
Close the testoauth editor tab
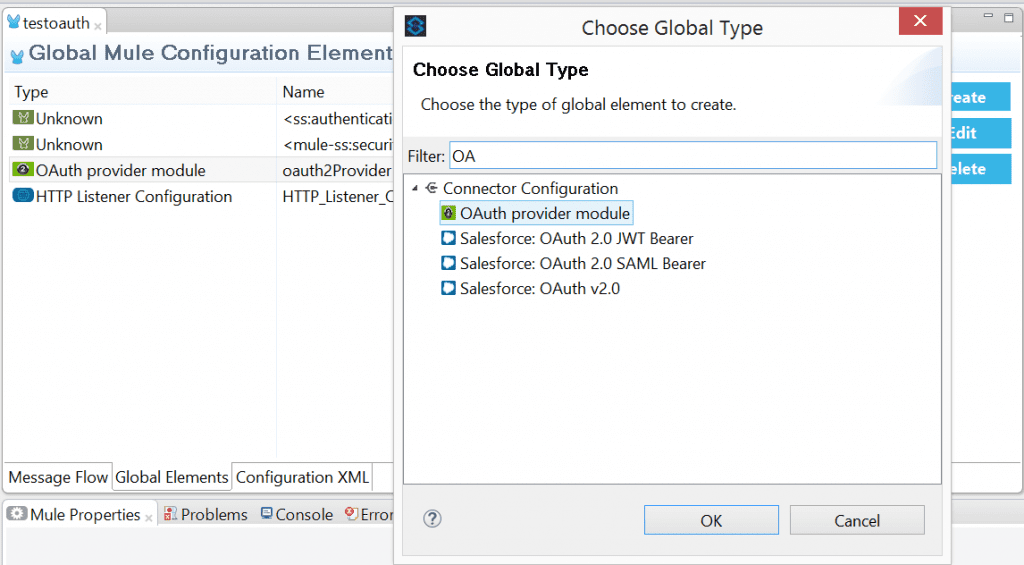pos(98,27)
